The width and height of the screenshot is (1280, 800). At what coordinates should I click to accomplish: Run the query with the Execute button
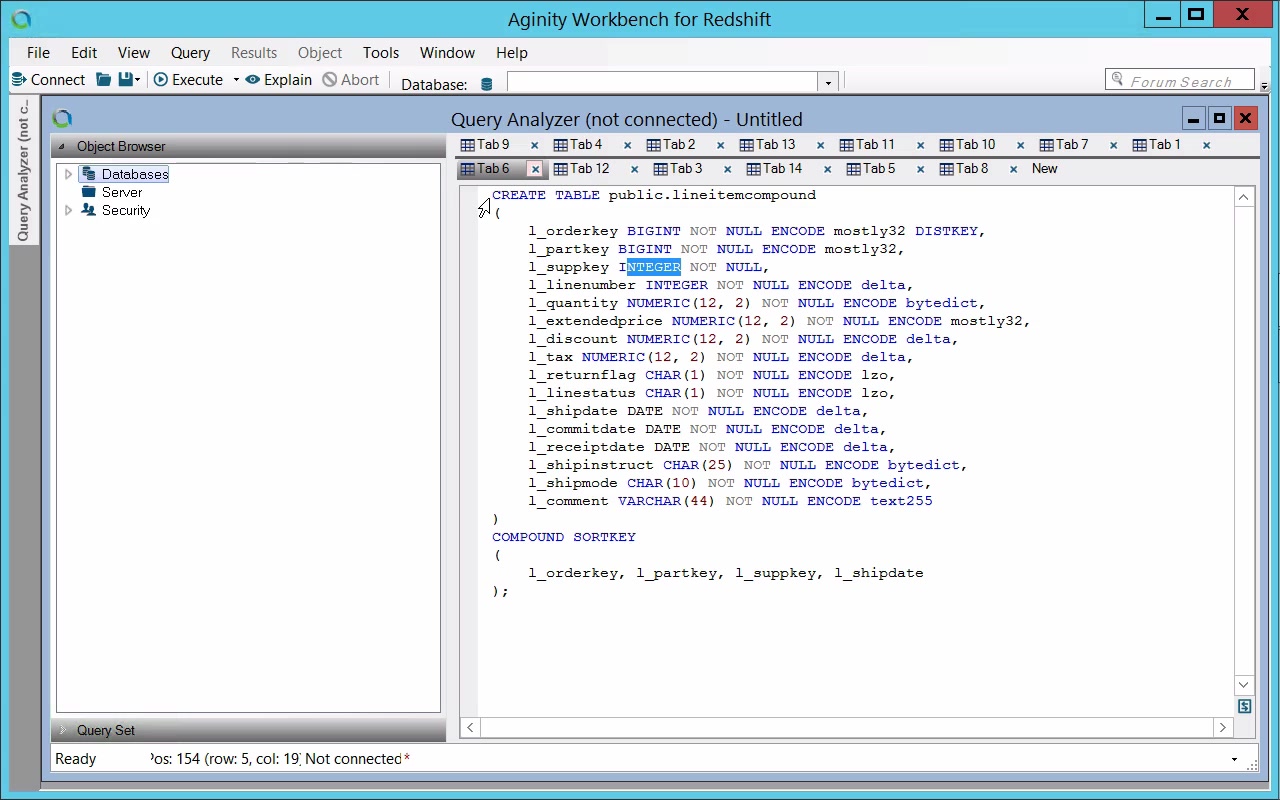click(x=188, y=80)
